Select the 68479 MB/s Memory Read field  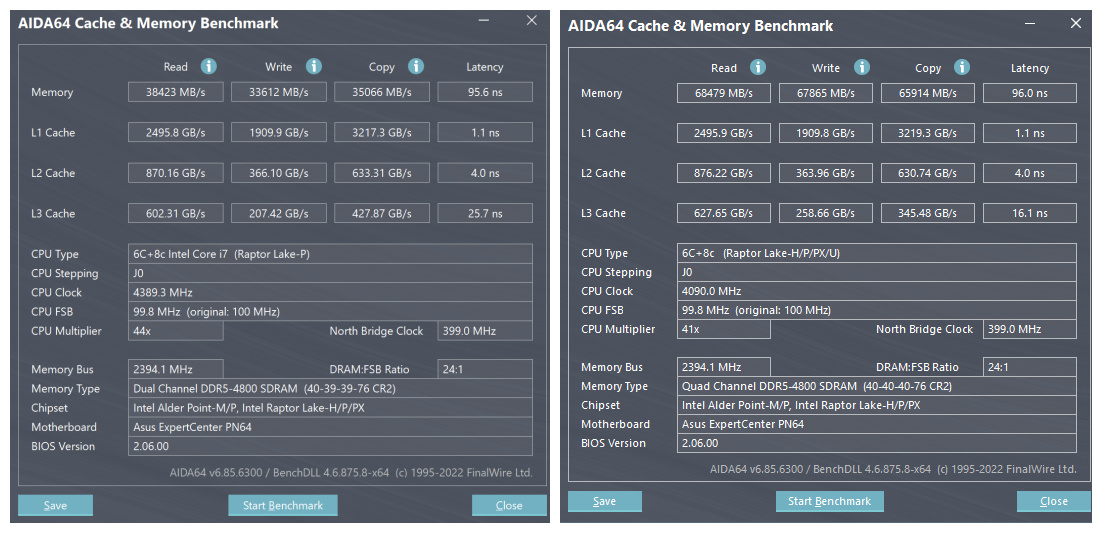click(724, 93)
